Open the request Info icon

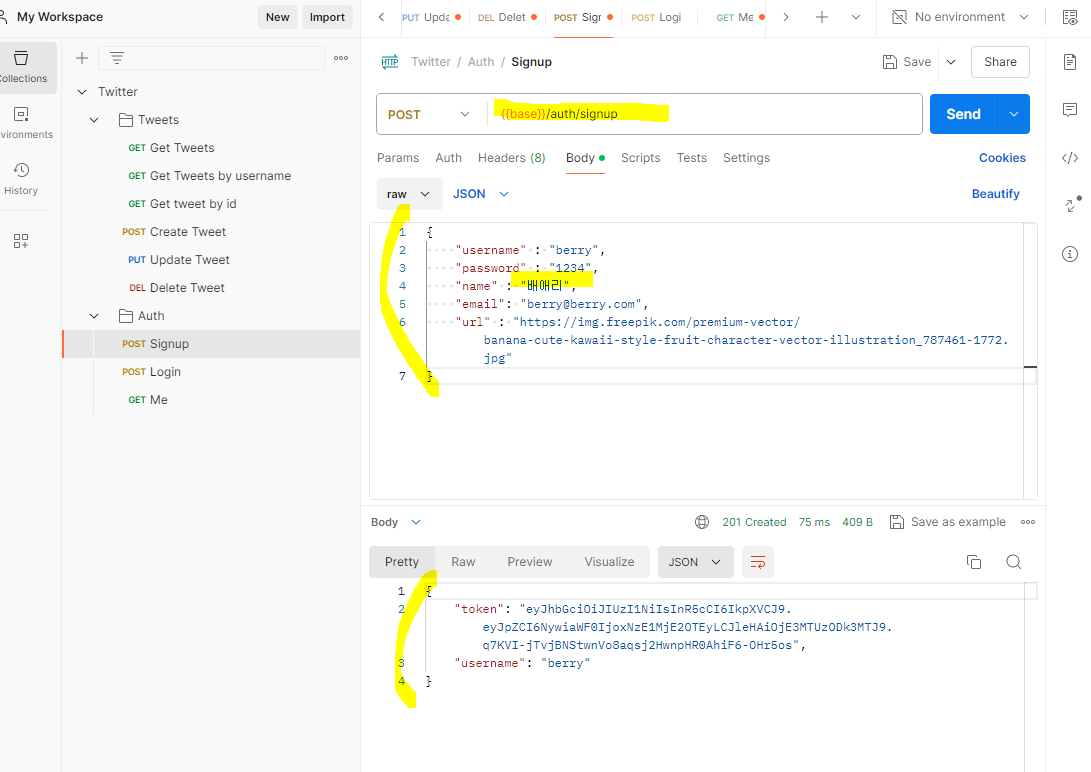(x=1070, y=254)
